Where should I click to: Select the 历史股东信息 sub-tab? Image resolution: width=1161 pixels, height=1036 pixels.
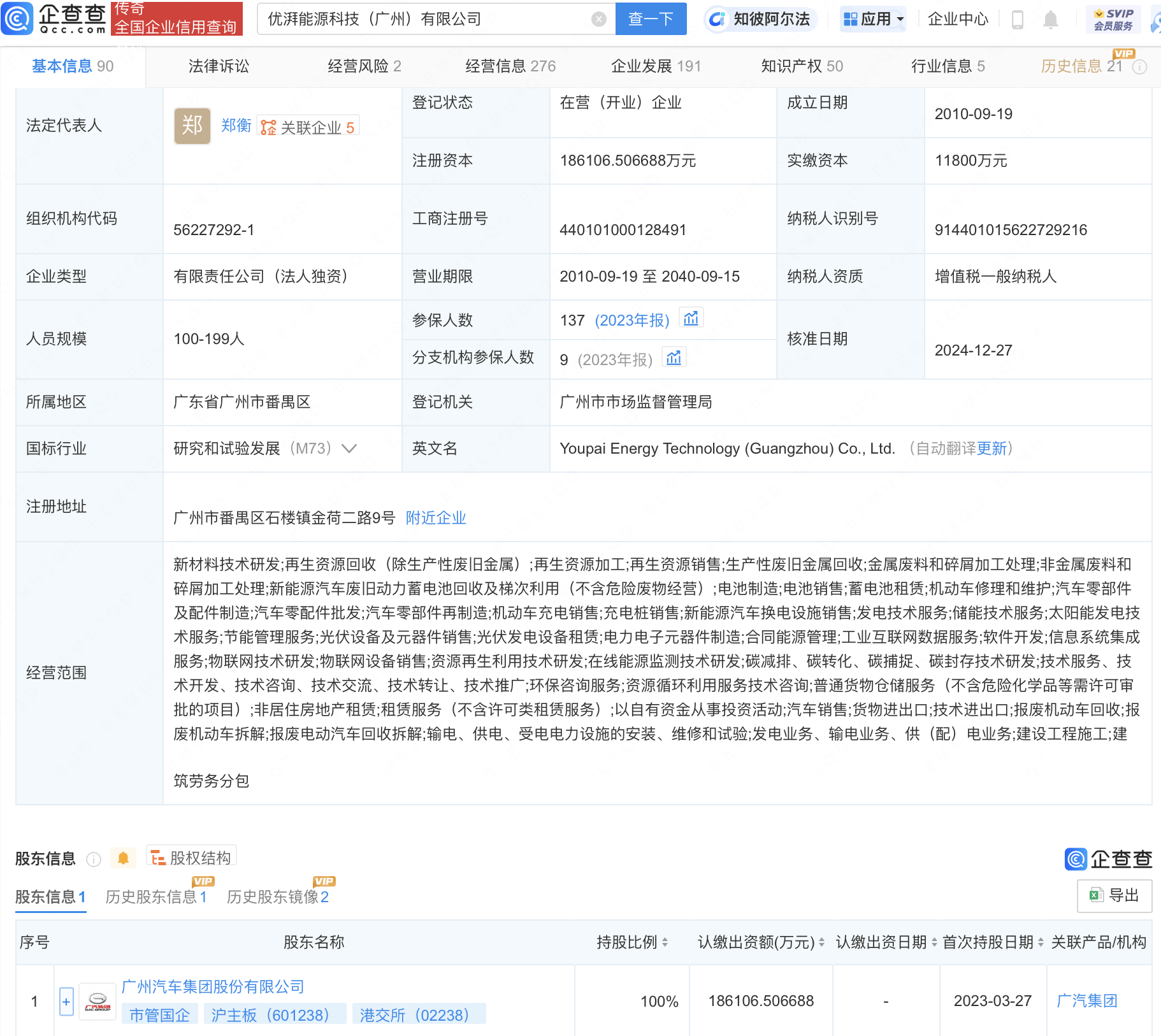click(156, 897)
